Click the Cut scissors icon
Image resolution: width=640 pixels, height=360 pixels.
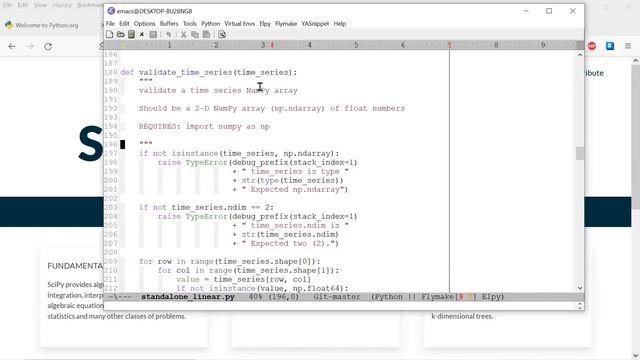184,35
